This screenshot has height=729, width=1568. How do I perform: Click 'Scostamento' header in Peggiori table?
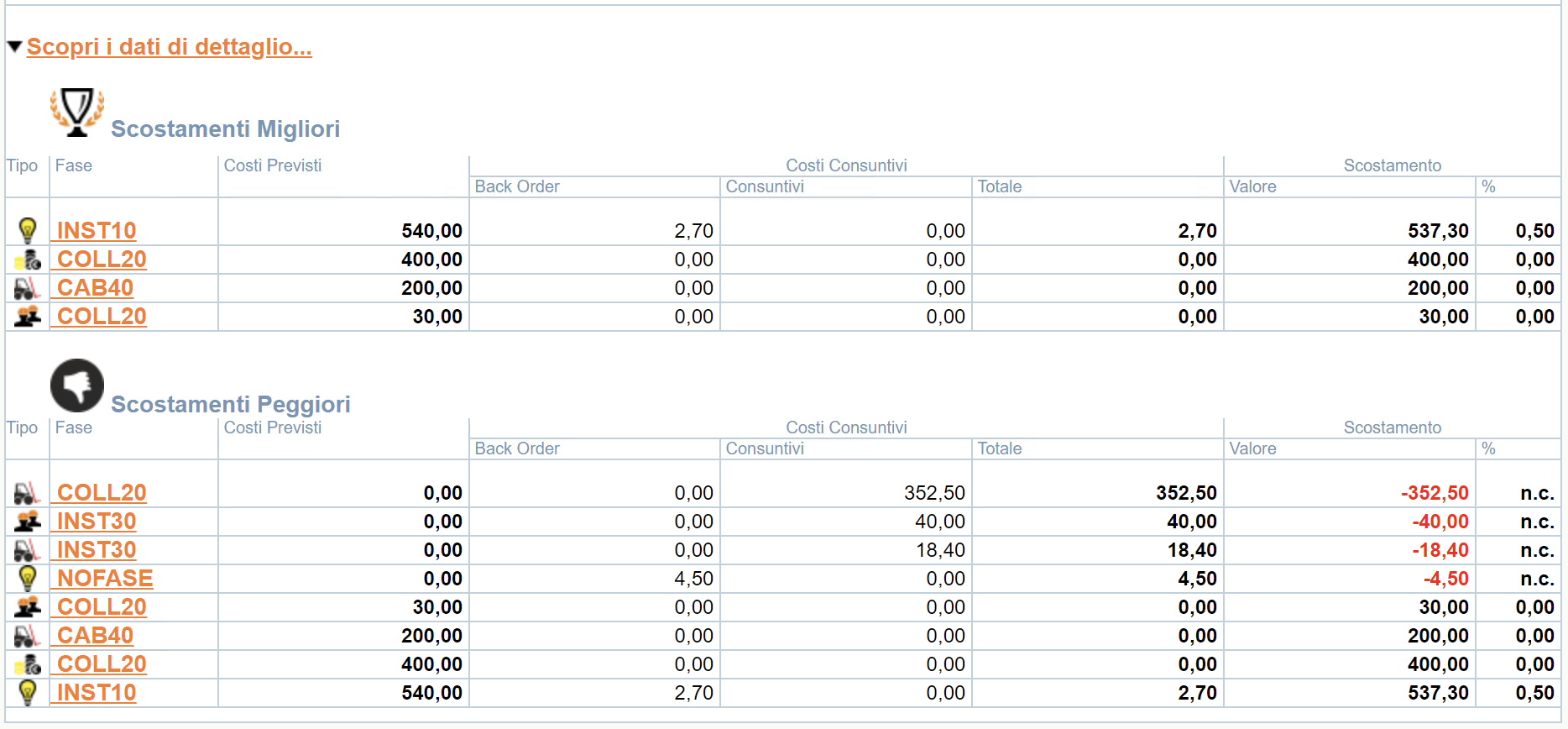1393,427
